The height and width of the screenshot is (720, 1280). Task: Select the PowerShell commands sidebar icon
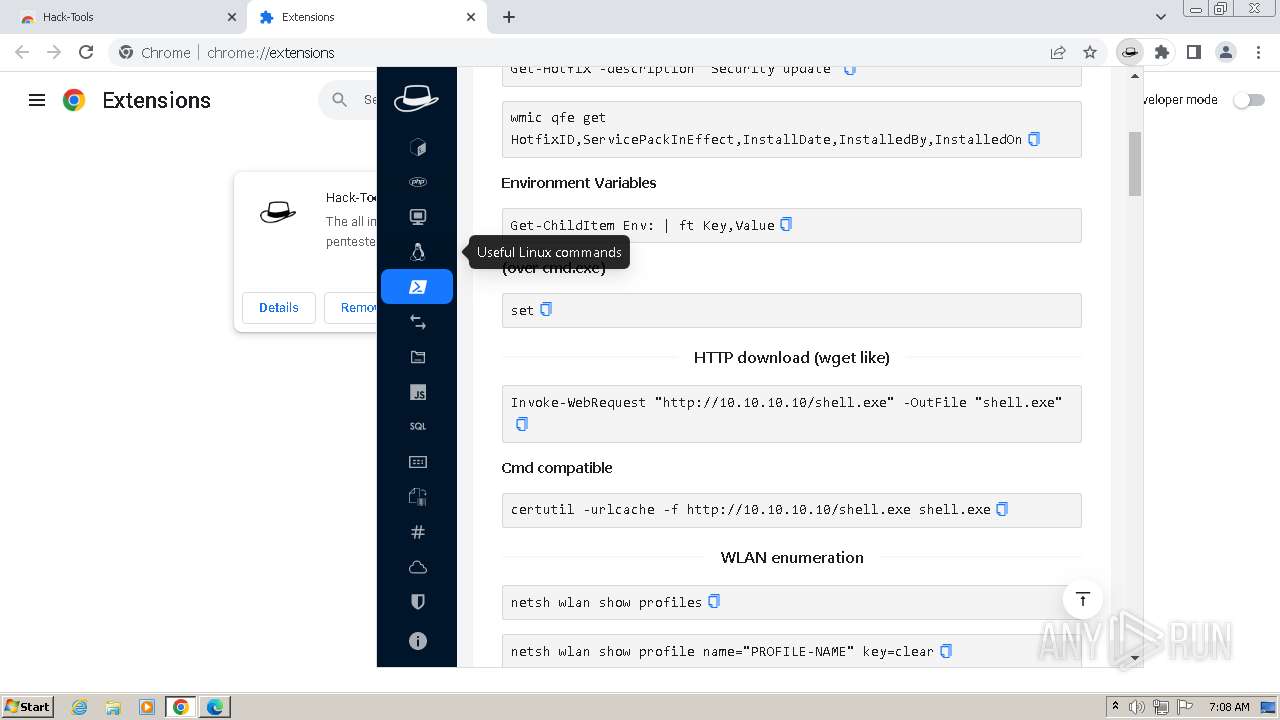(417, 287)
